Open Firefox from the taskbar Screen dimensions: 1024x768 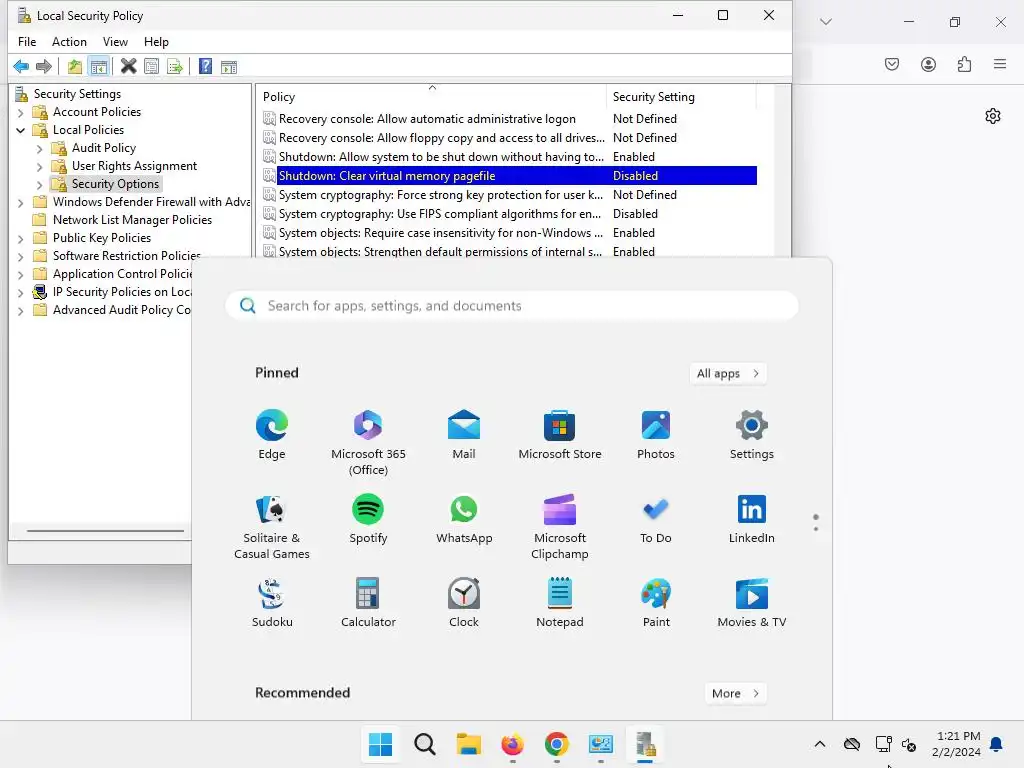513,744
